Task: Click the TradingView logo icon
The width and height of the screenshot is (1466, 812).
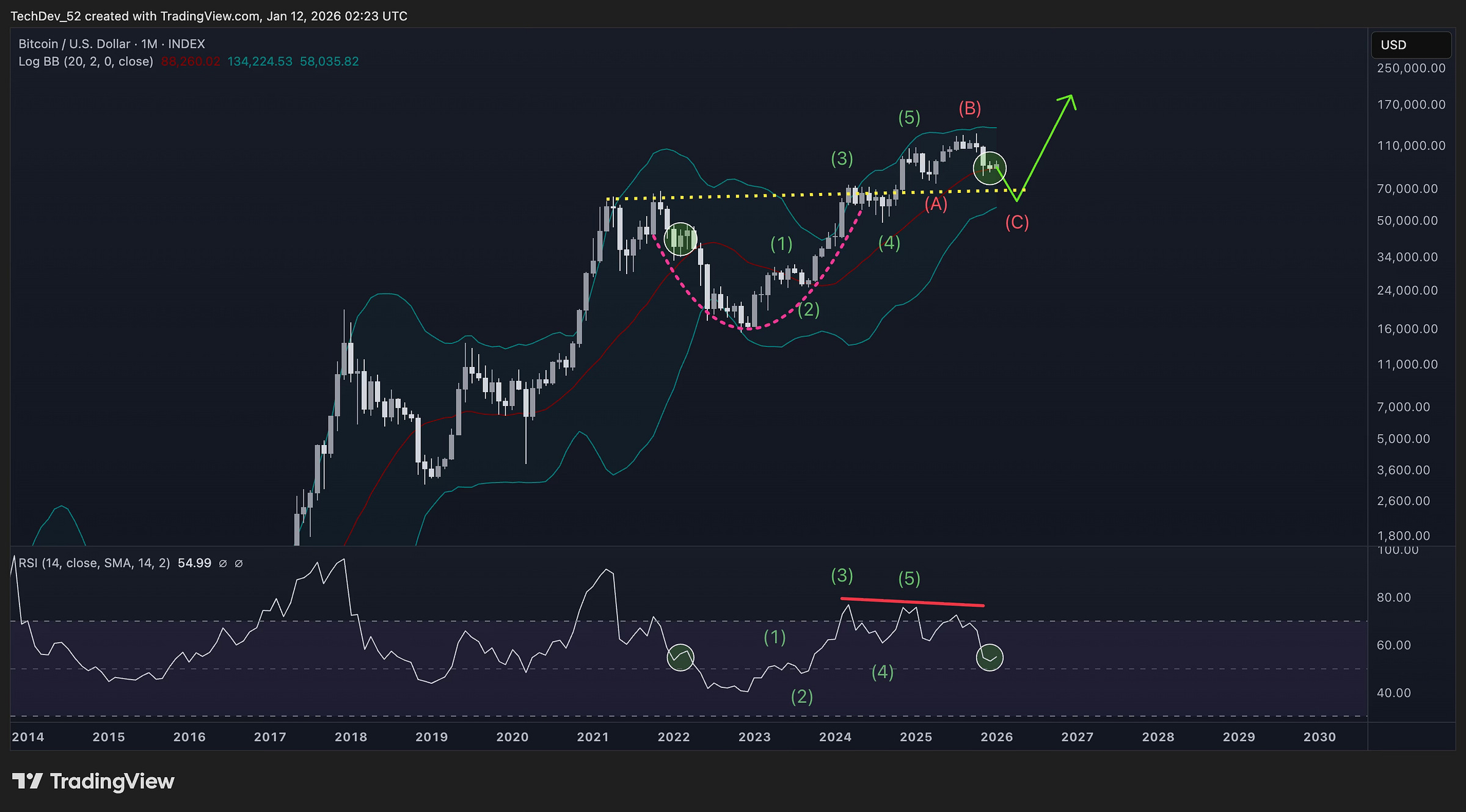Action: point(27,781)
